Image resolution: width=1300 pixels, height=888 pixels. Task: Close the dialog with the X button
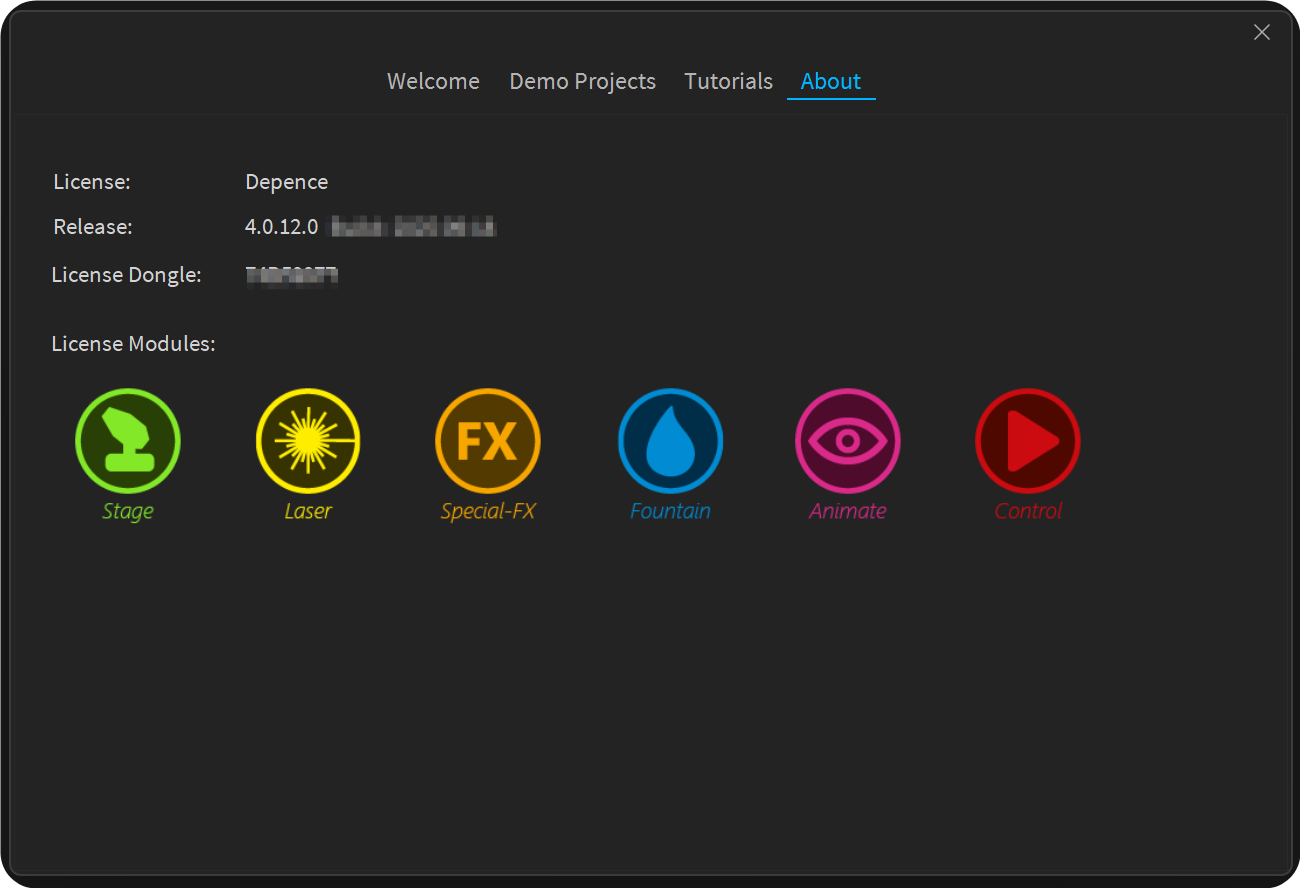[x=1261, y=32]
